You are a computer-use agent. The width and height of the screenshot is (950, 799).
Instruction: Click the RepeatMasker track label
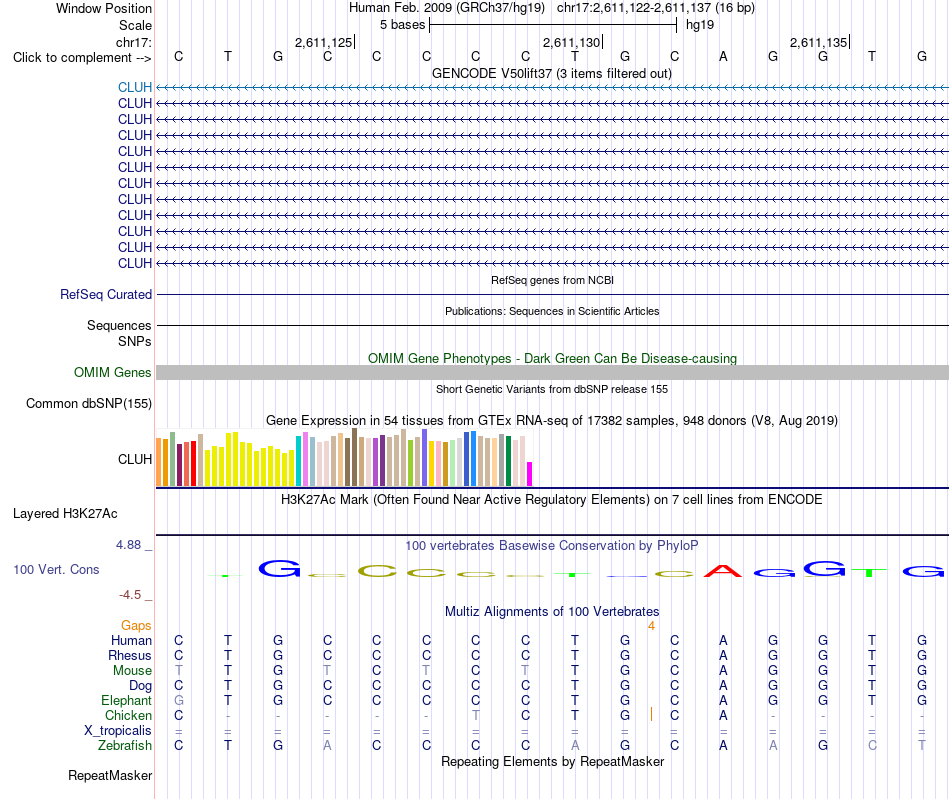click(110, 775)
